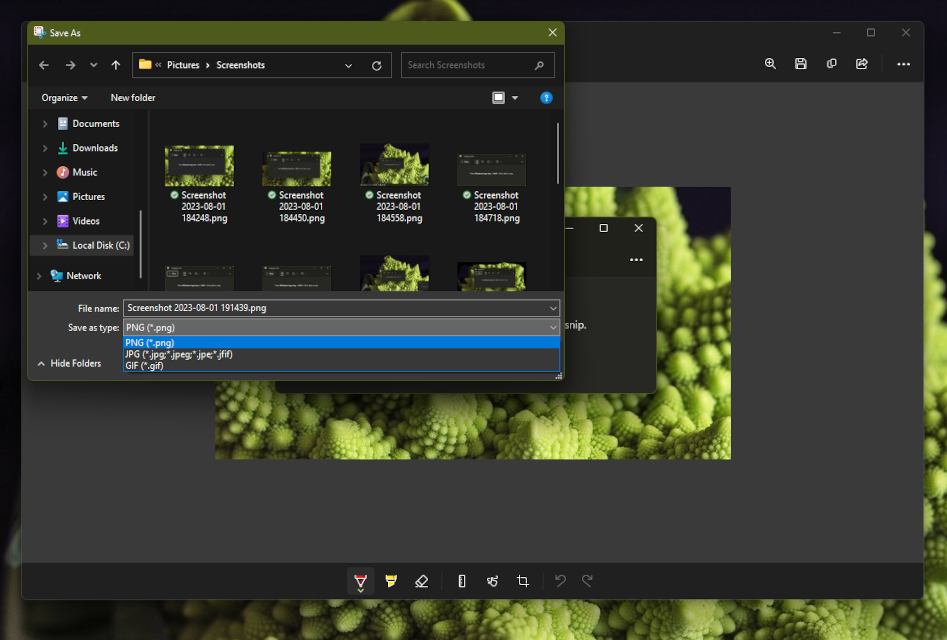947x640 pixels.
Task: Click the undo arrow in Snipping Tool
Action: (x=560, y=581)
